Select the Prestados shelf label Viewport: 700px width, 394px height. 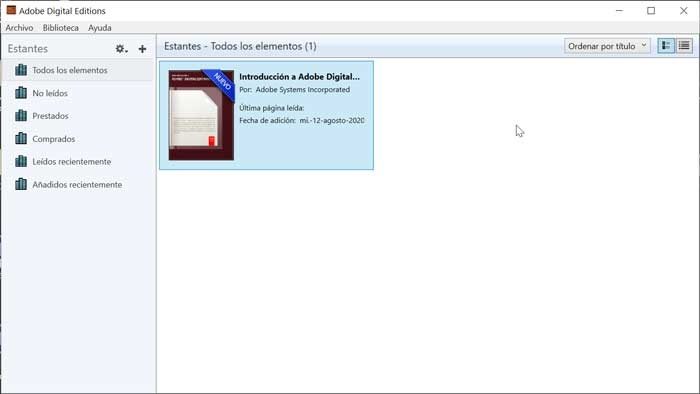coord(50,116)
